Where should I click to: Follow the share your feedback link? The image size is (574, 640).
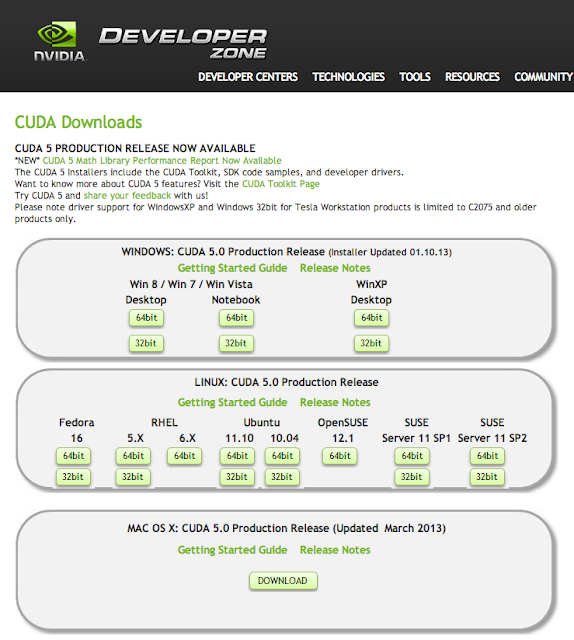coord(127,196)
